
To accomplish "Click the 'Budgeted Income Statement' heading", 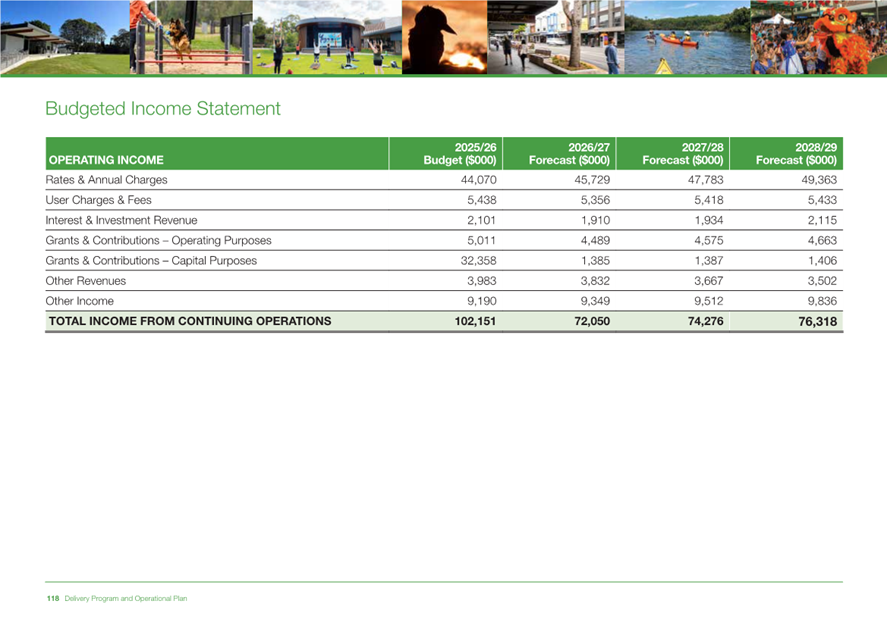I will 163,109.
